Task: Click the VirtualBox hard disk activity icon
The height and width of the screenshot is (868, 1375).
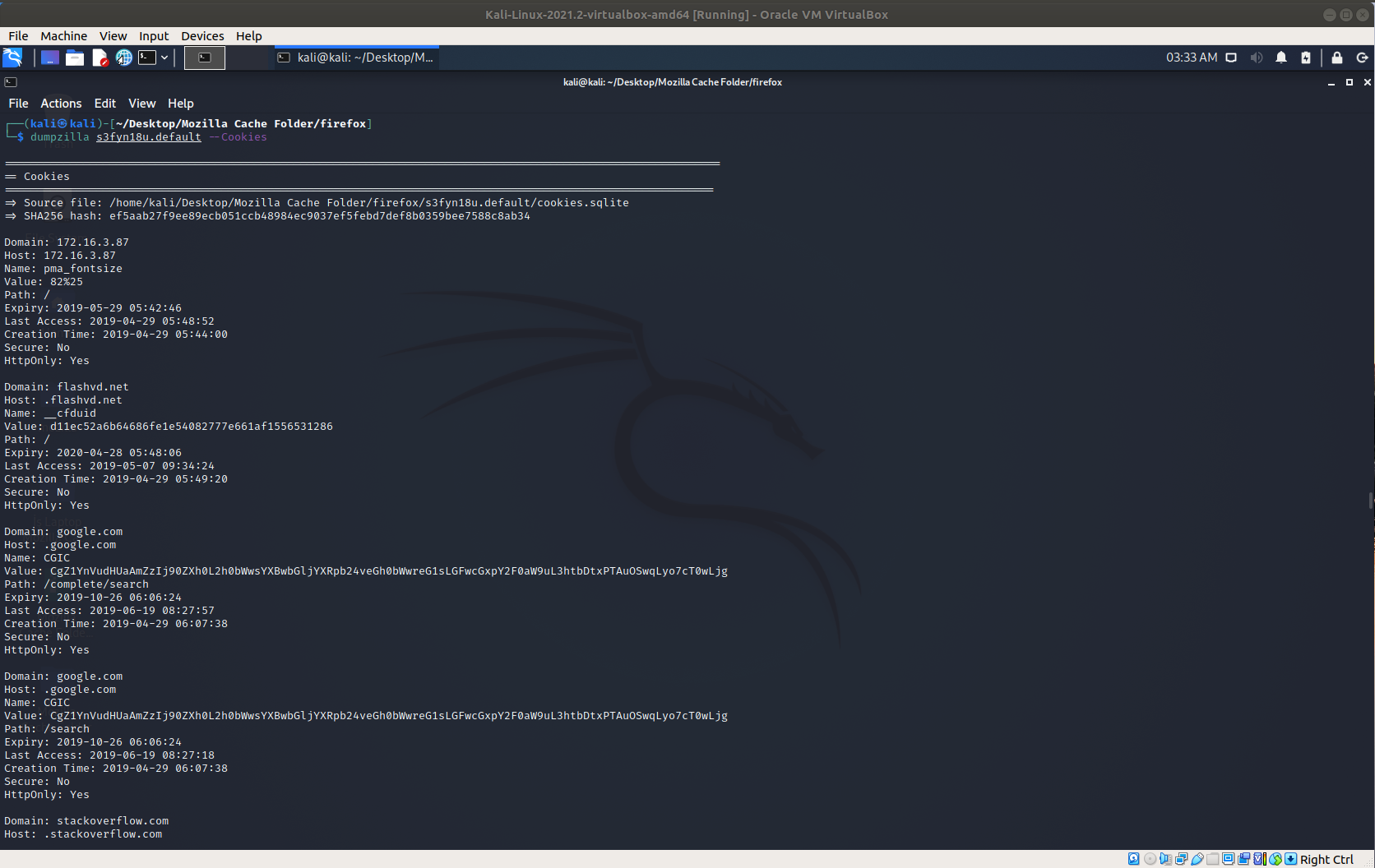Action: pyautogui.click(x=1134, y=859)
